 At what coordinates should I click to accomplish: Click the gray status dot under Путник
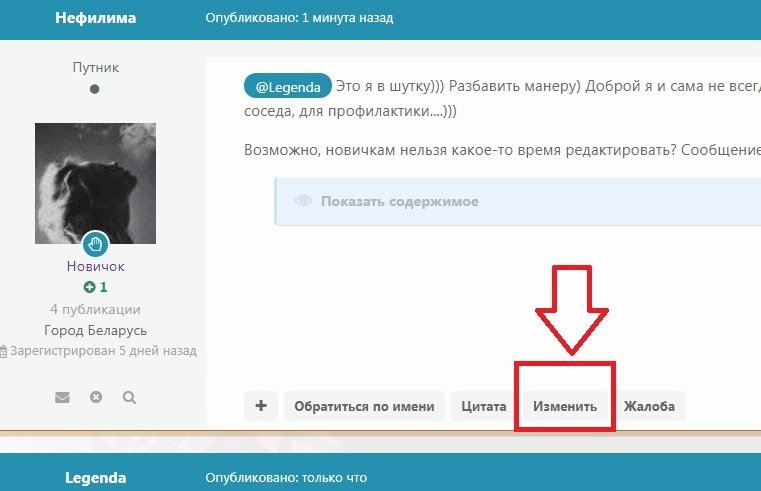tap(95, 89)
